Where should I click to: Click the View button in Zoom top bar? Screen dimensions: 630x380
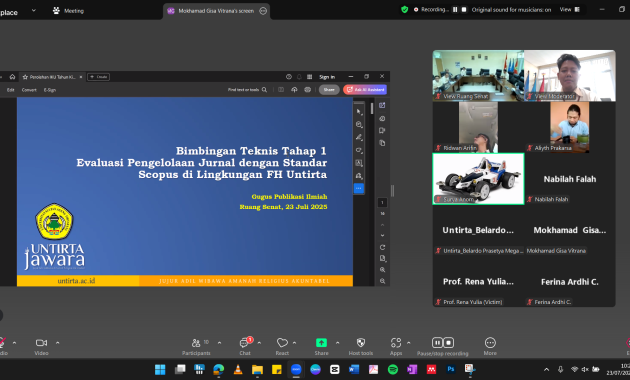click(x=570, y=10)
